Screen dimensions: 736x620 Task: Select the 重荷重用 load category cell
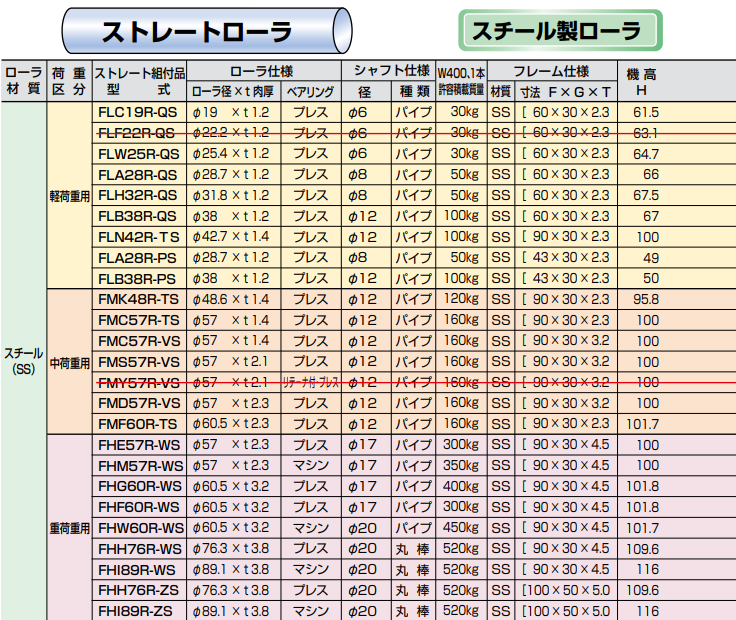pyautogui.click(x=69, y=527)
